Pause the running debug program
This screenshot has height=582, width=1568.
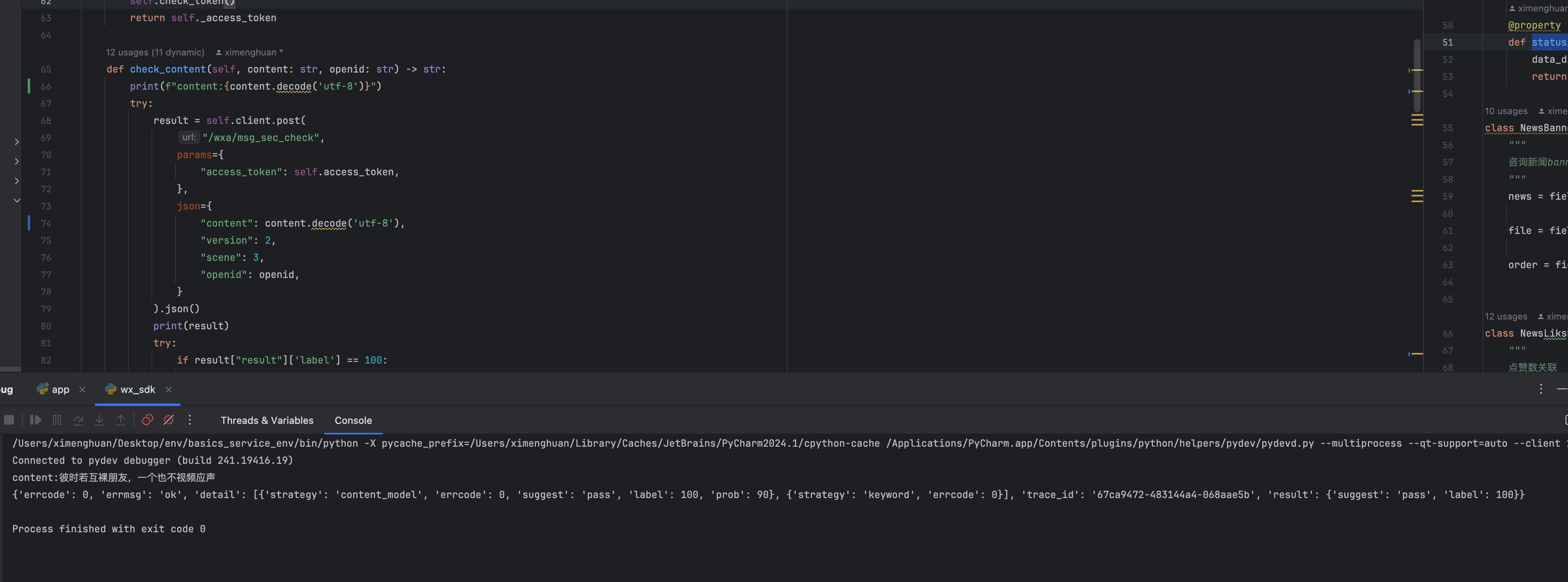(57, 420)
